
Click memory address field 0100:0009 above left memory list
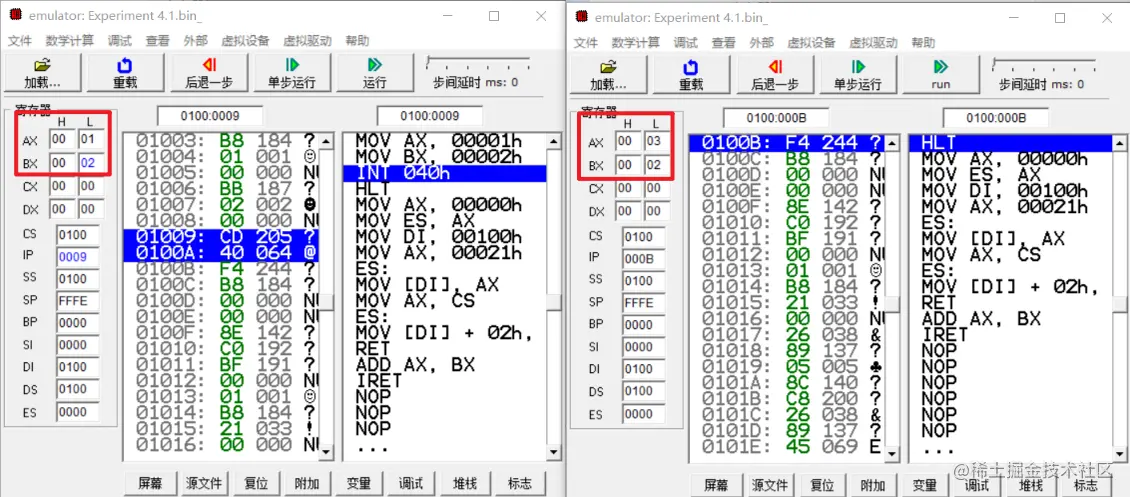[210, 115]
